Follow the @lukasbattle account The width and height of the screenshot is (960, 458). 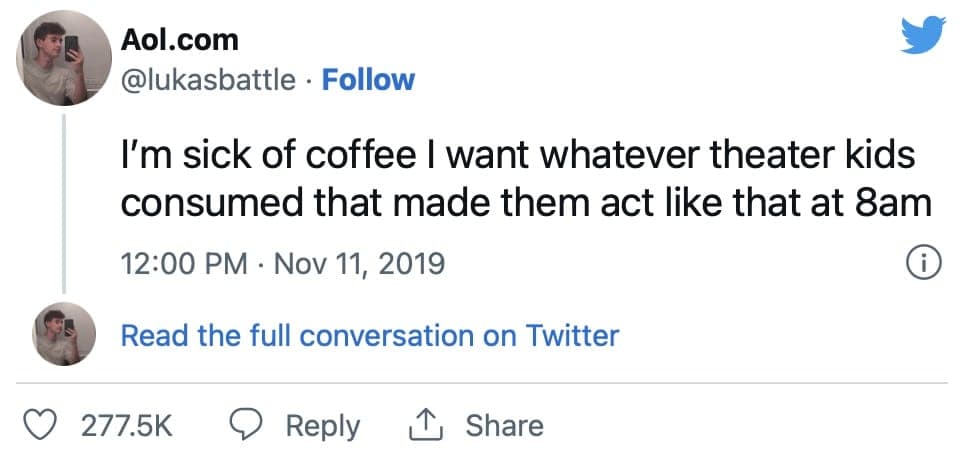click(368, 80)
